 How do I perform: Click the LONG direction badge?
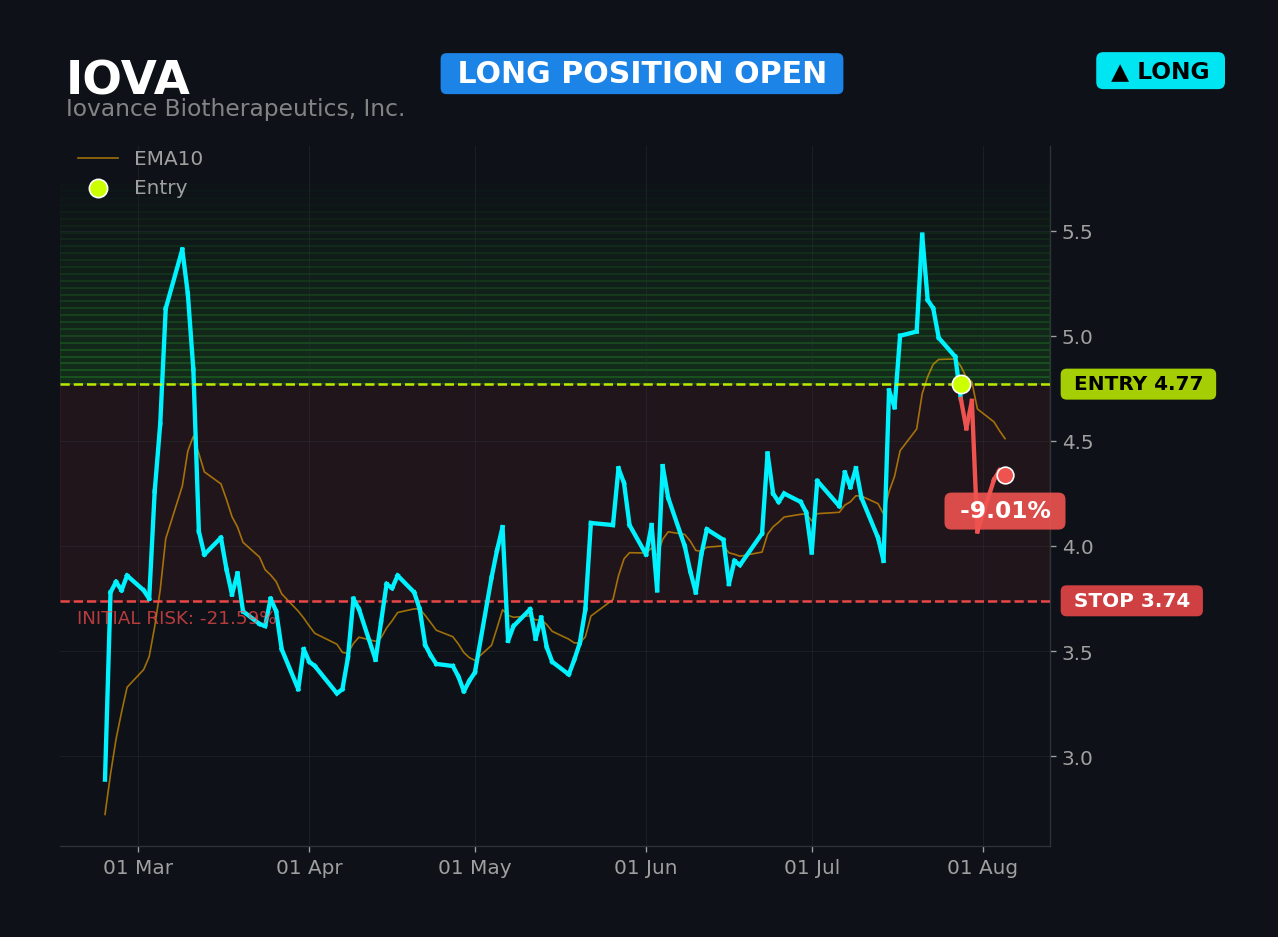(x=1160, y=71)
